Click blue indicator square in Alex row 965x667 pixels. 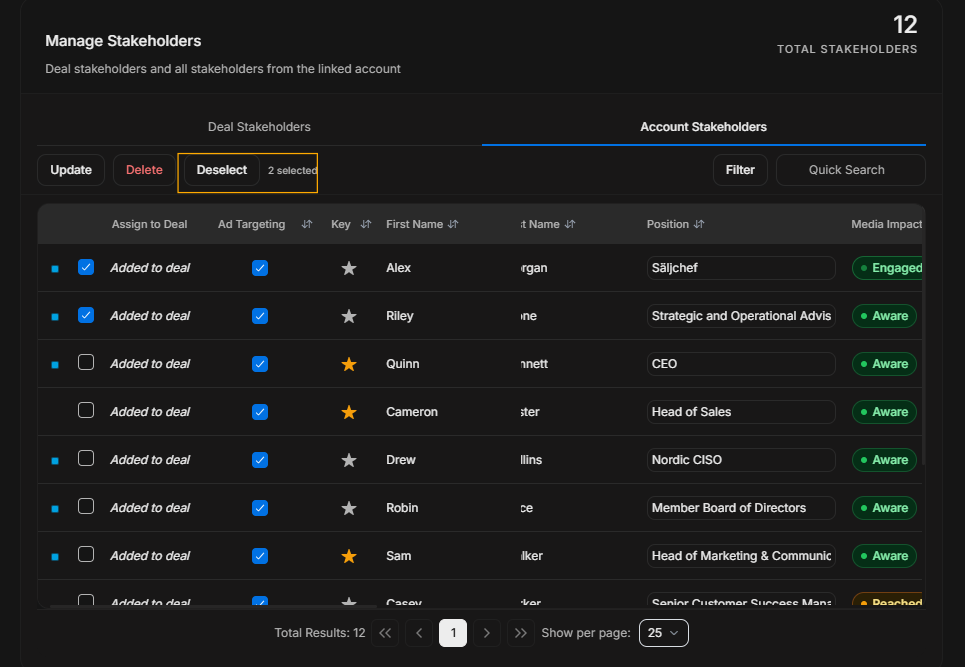tap(55, 269)
